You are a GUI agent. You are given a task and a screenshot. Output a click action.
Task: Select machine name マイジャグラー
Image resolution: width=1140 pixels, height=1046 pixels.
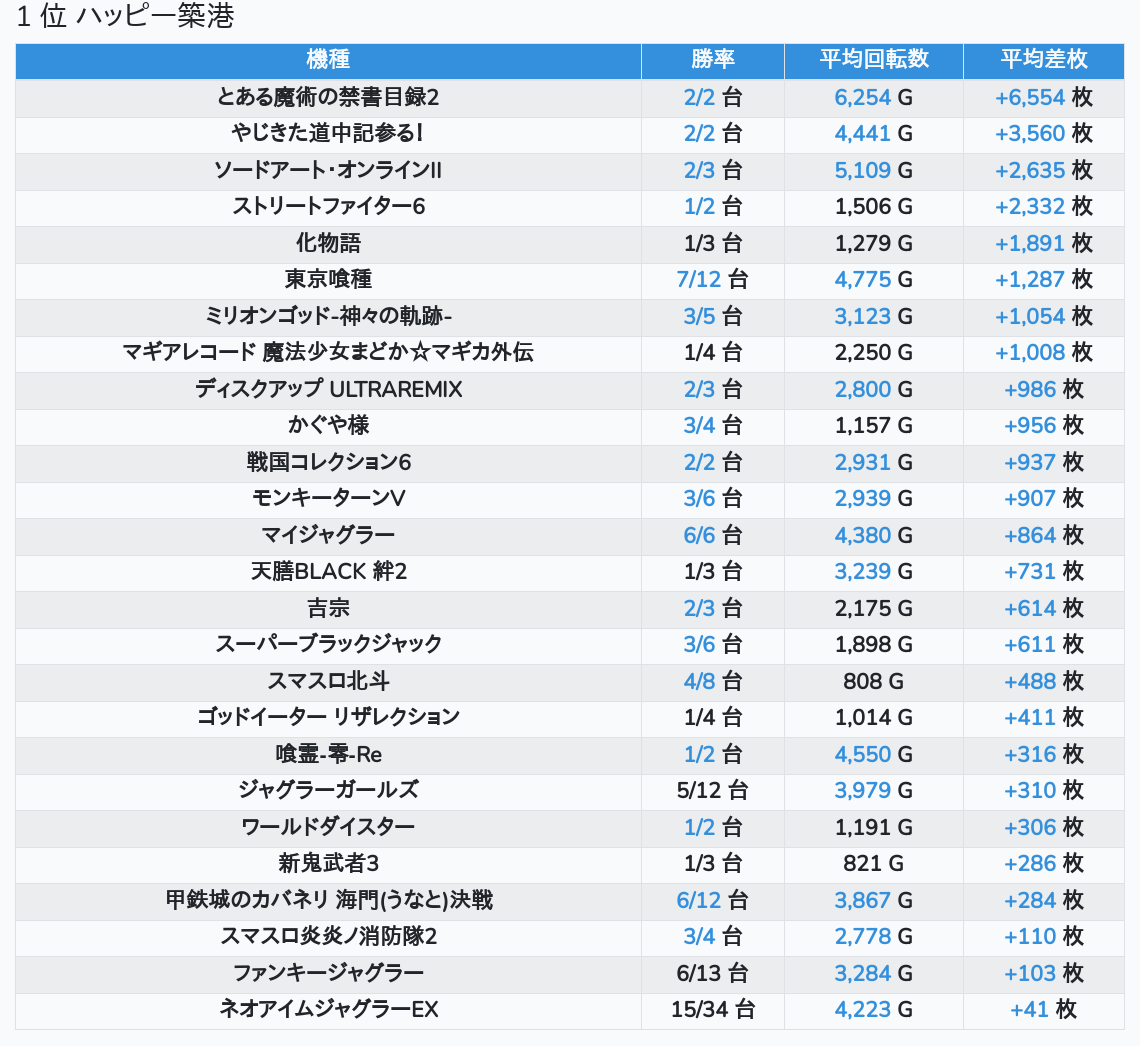point(328,535)
